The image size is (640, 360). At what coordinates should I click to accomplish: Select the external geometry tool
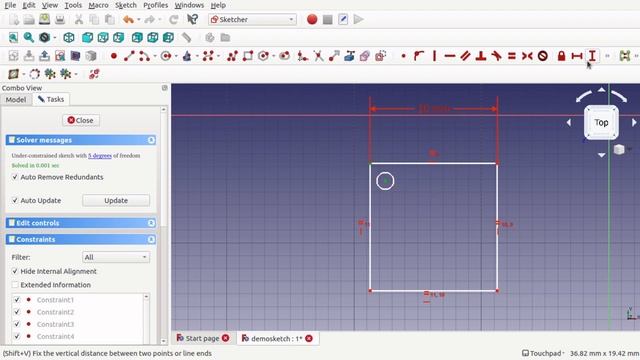click(349, 56)
